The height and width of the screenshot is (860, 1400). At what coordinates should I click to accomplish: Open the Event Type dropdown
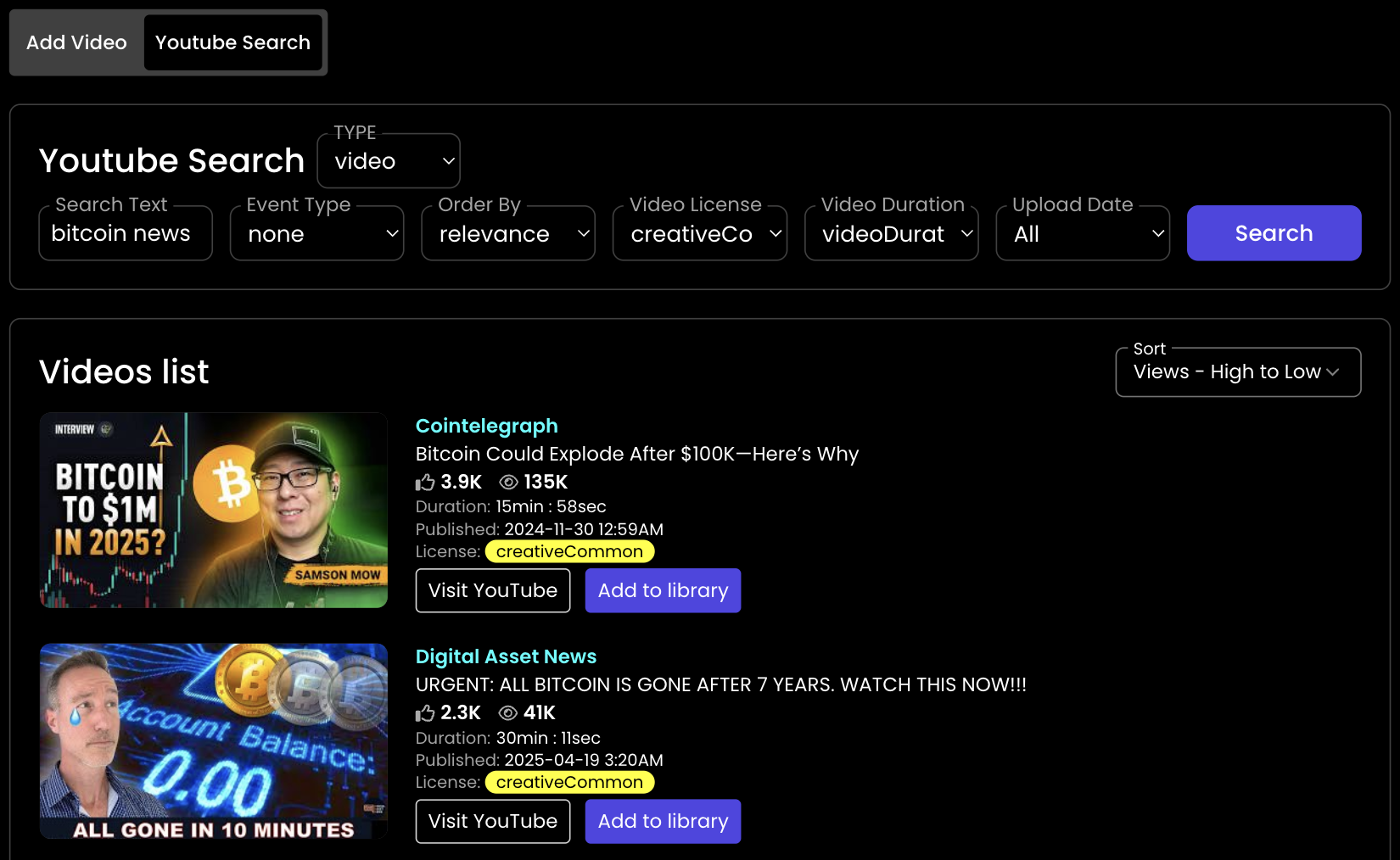[317, 233]
